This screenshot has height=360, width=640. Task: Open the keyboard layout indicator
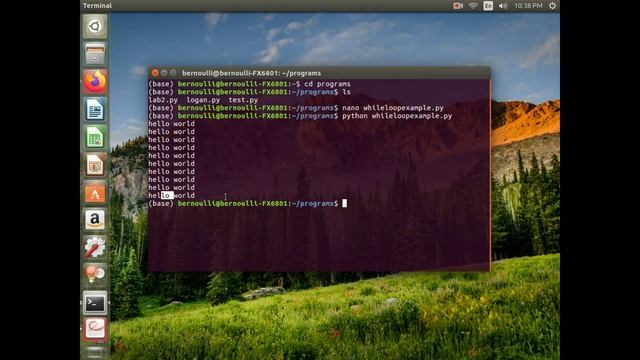(488, 6)
